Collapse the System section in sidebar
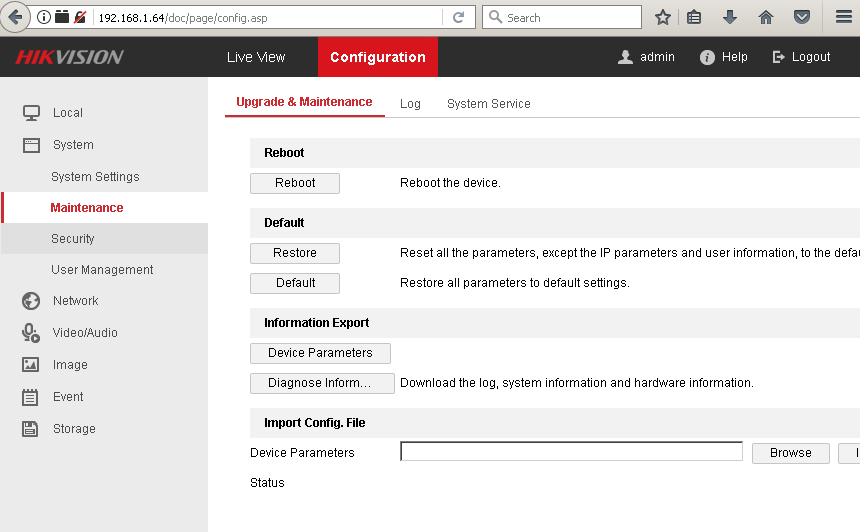This screenshot has height=532, width=860. point(73,145)
